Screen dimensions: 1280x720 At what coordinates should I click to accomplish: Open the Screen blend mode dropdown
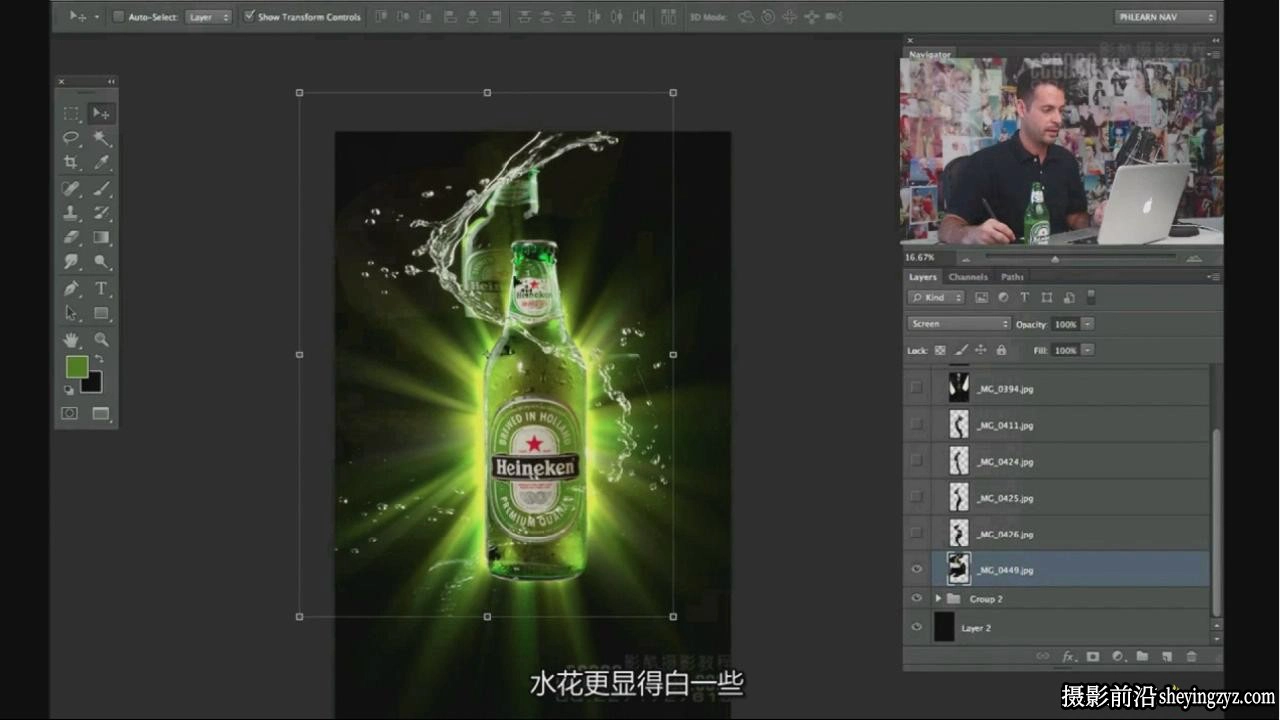(959, 324)
